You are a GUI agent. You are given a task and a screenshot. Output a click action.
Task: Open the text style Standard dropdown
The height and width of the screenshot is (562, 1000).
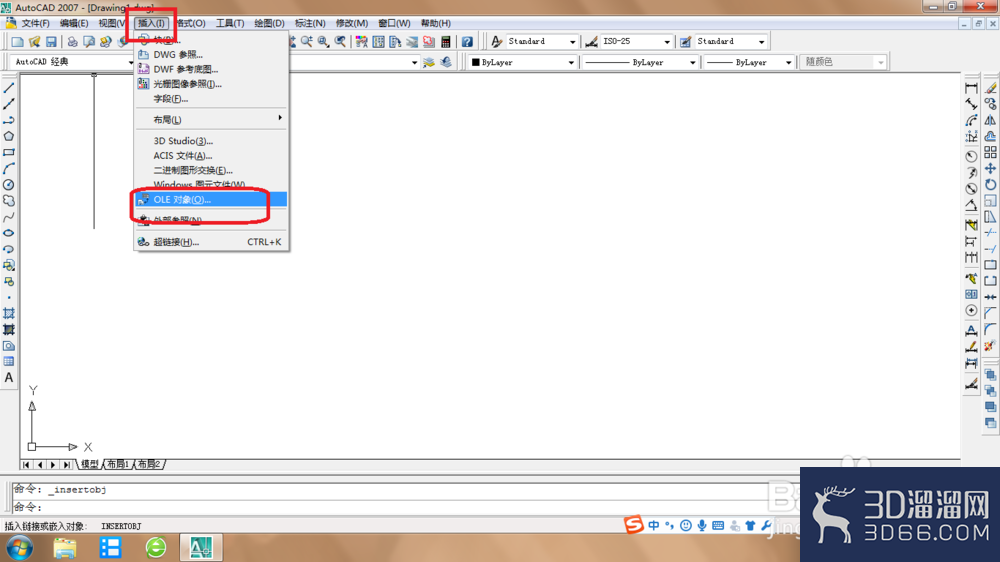(x=541, y=41)
